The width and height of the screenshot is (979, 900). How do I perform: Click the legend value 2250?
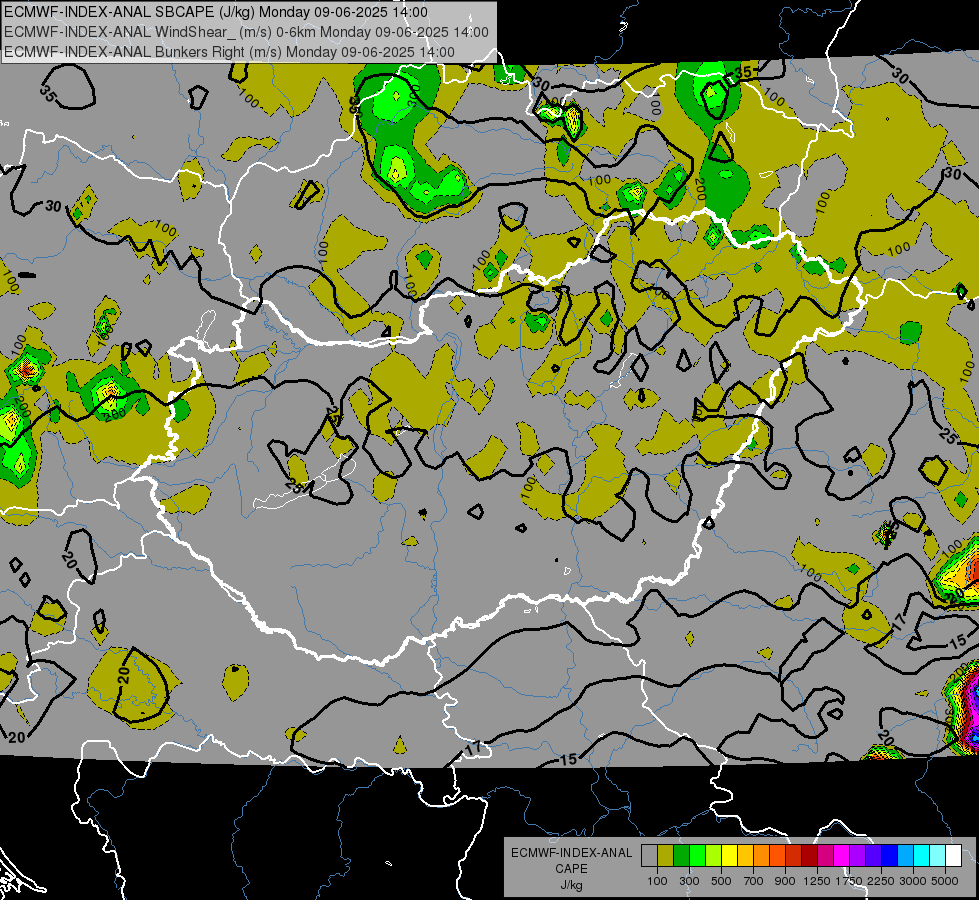click(881, 881)
